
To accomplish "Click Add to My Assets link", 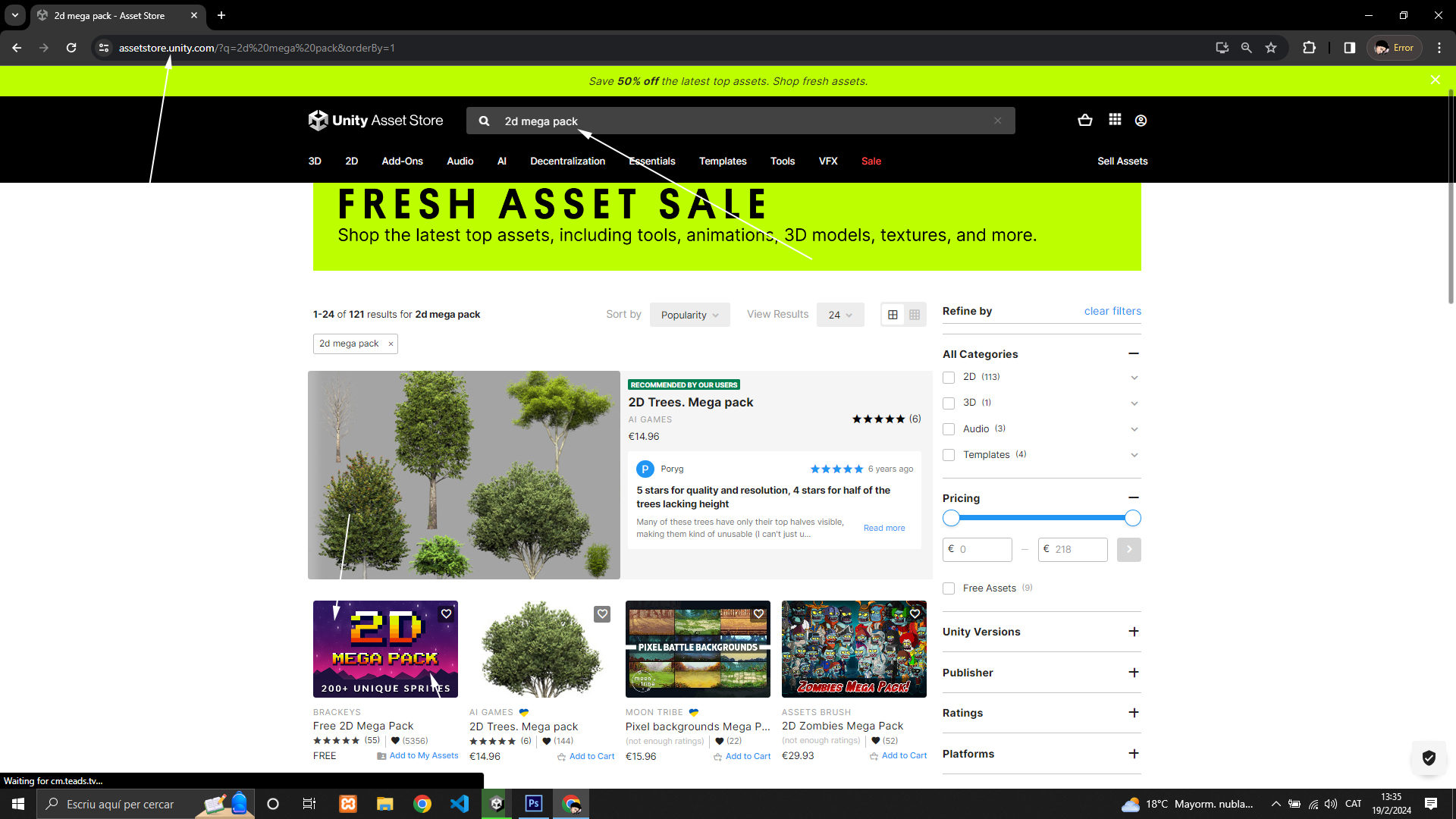I will click(x=423, y=756).
